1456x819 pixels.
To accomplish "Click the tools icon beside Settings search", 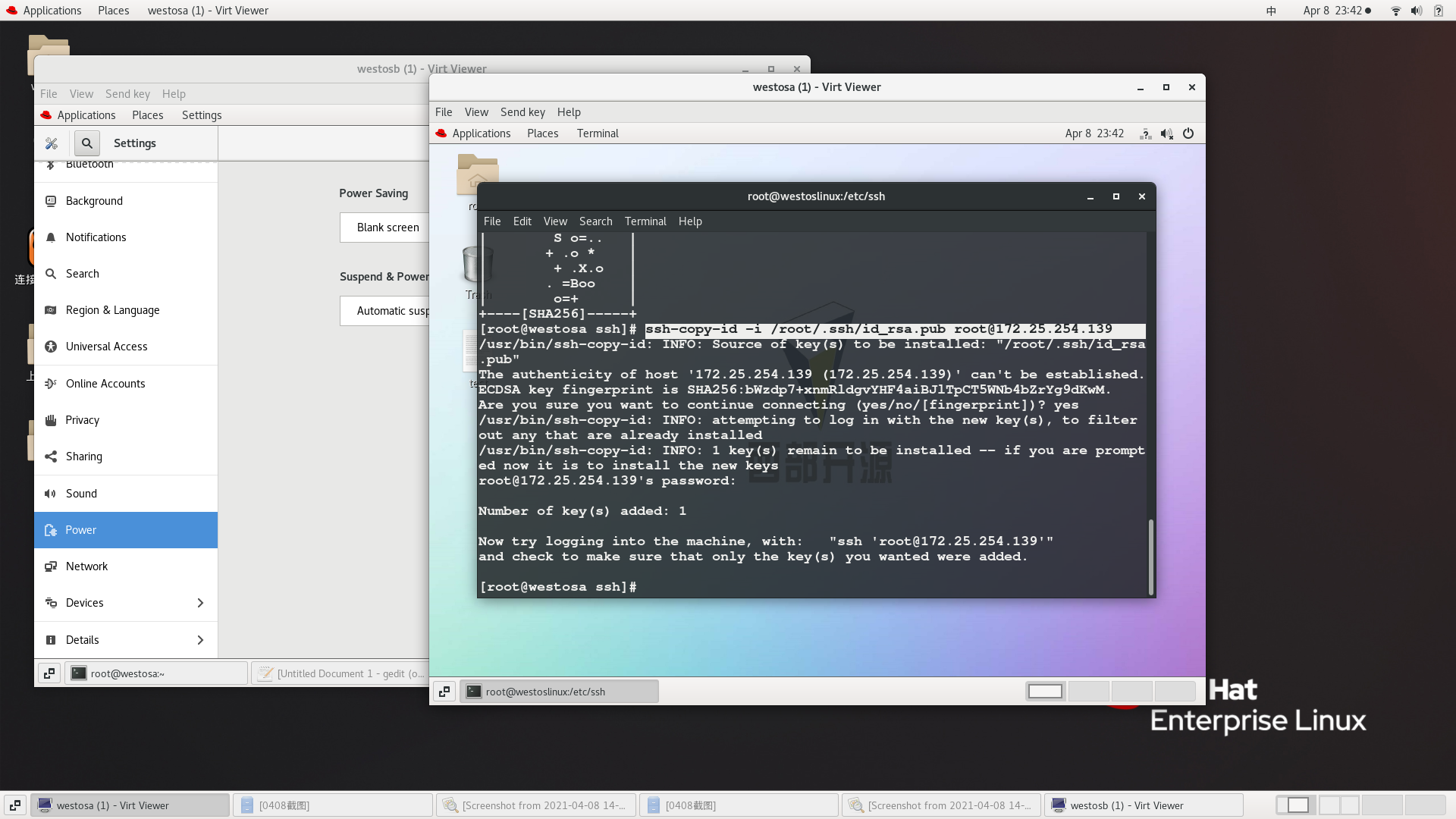I will tap(52, 143).
